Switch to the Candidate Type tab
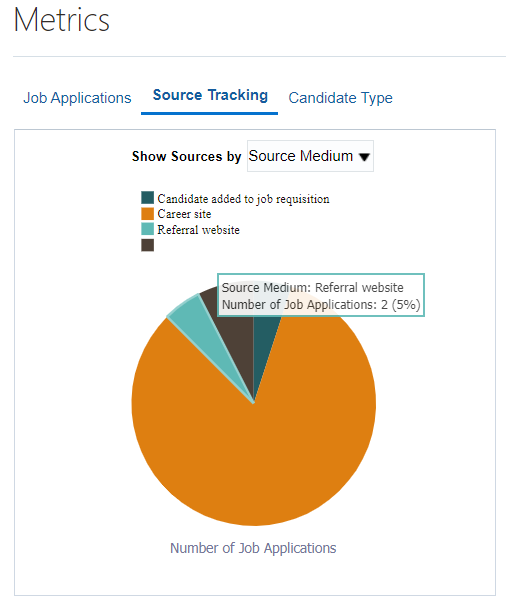This screenshot has height=606, width=506. pos(341,98)
